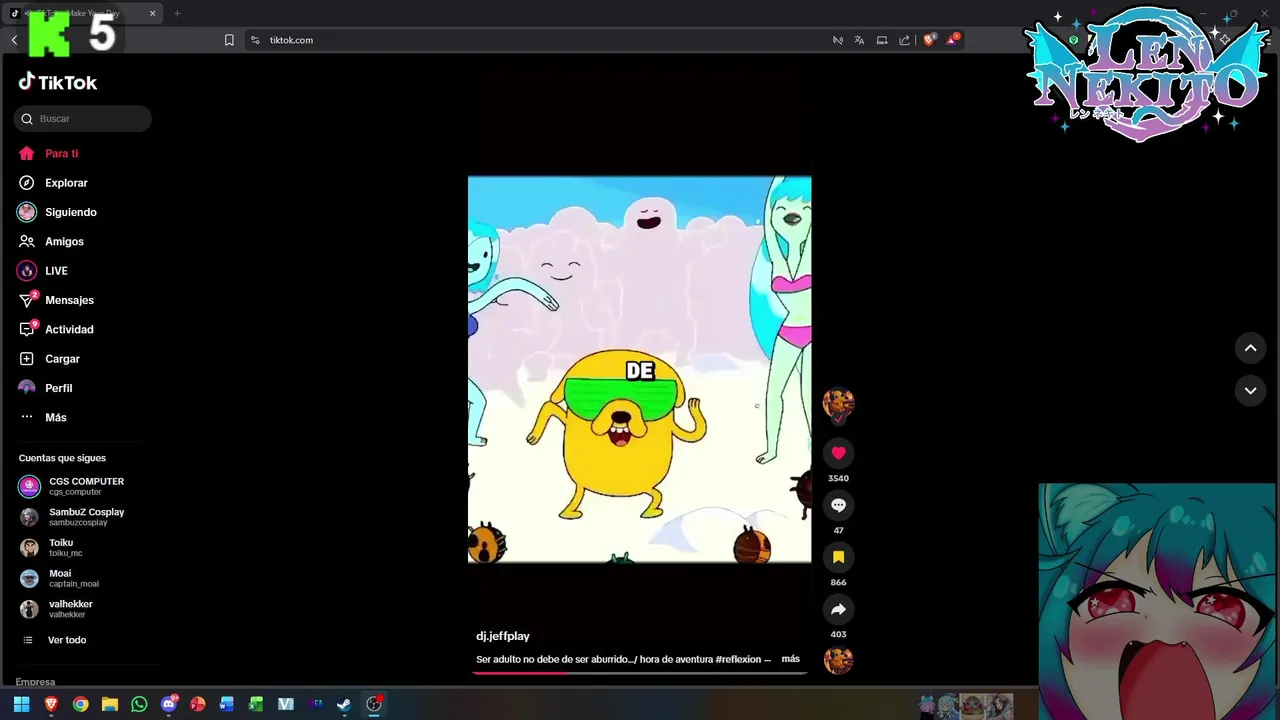Open Actividad notifications

coord(56,329)
